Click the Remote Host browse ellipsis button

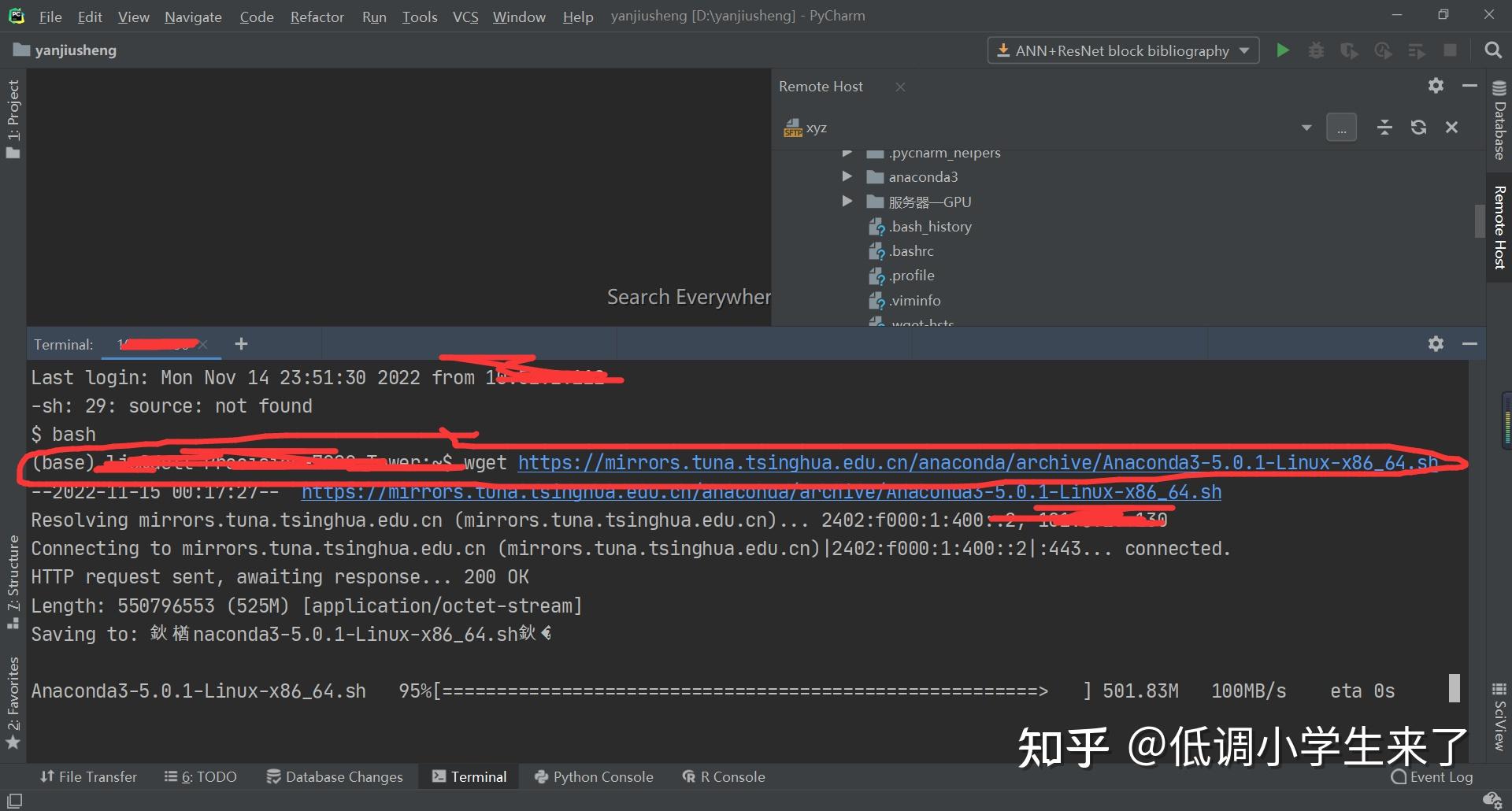coord(1341,128)
